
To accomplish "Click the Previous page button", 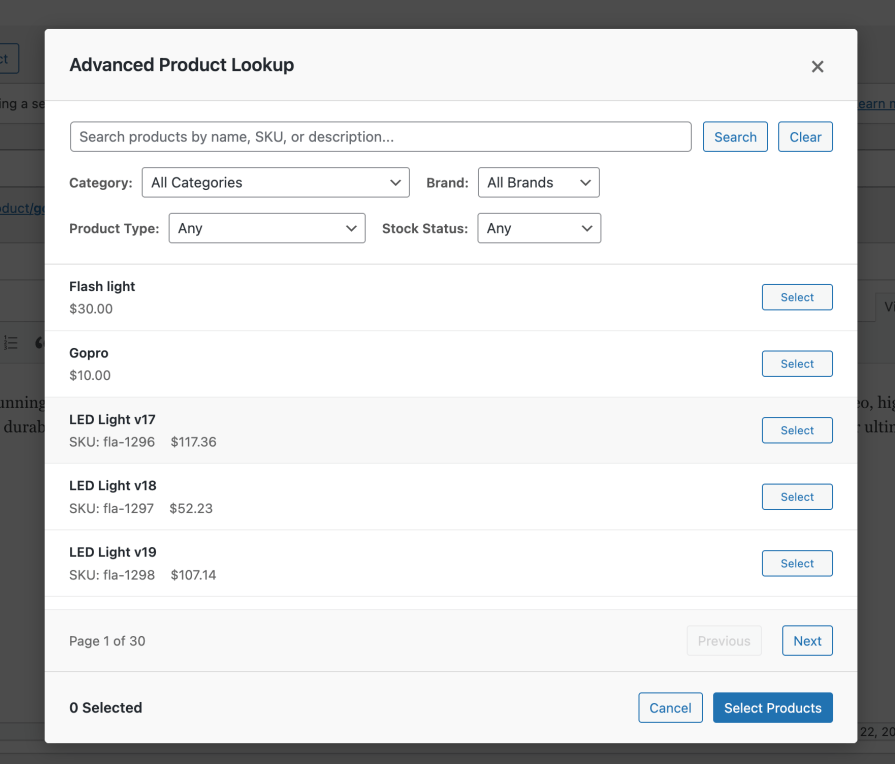I will [x=724, y=641].
